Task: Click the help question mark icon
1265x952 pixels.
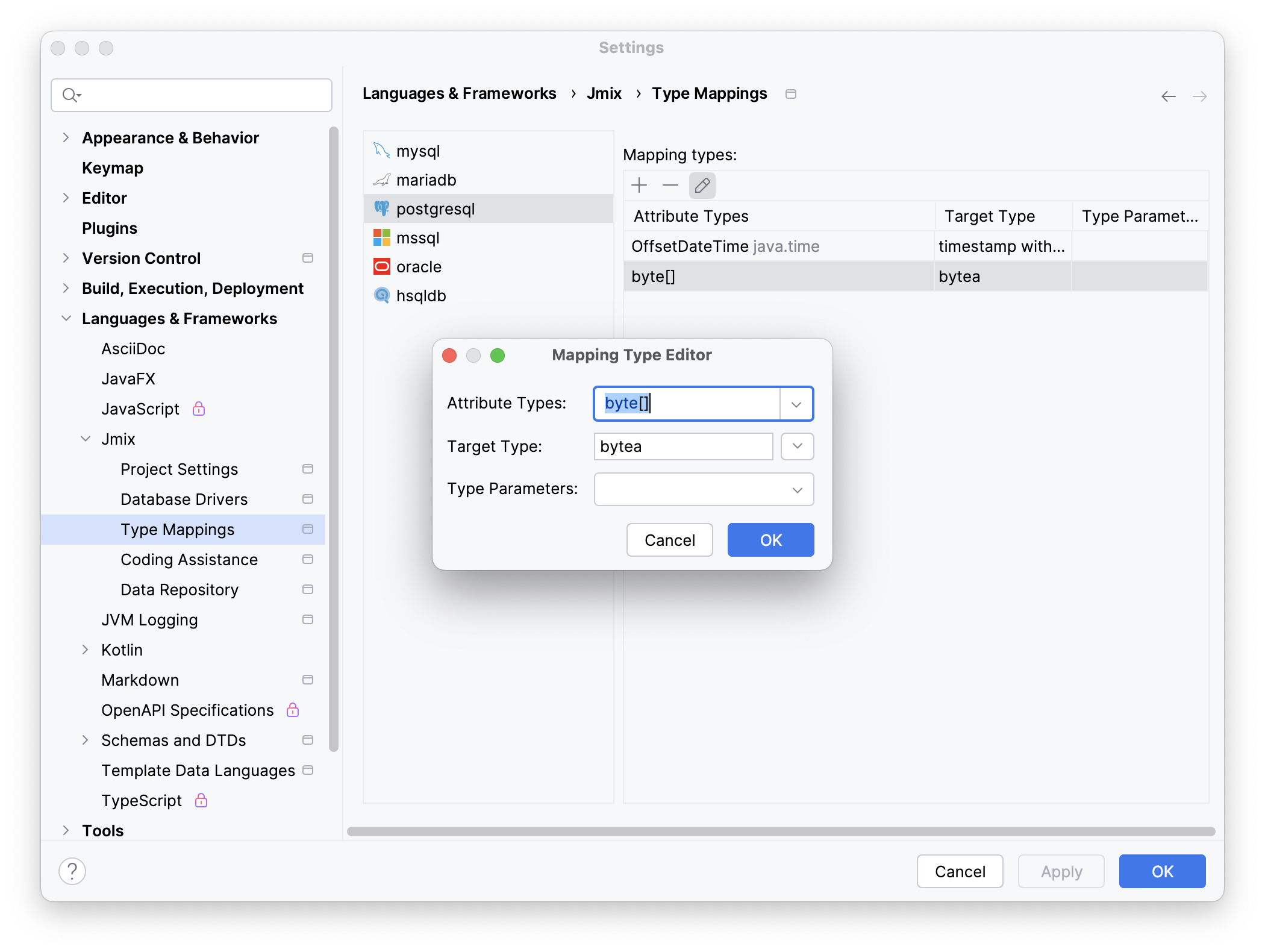Action: click(72, 871)
